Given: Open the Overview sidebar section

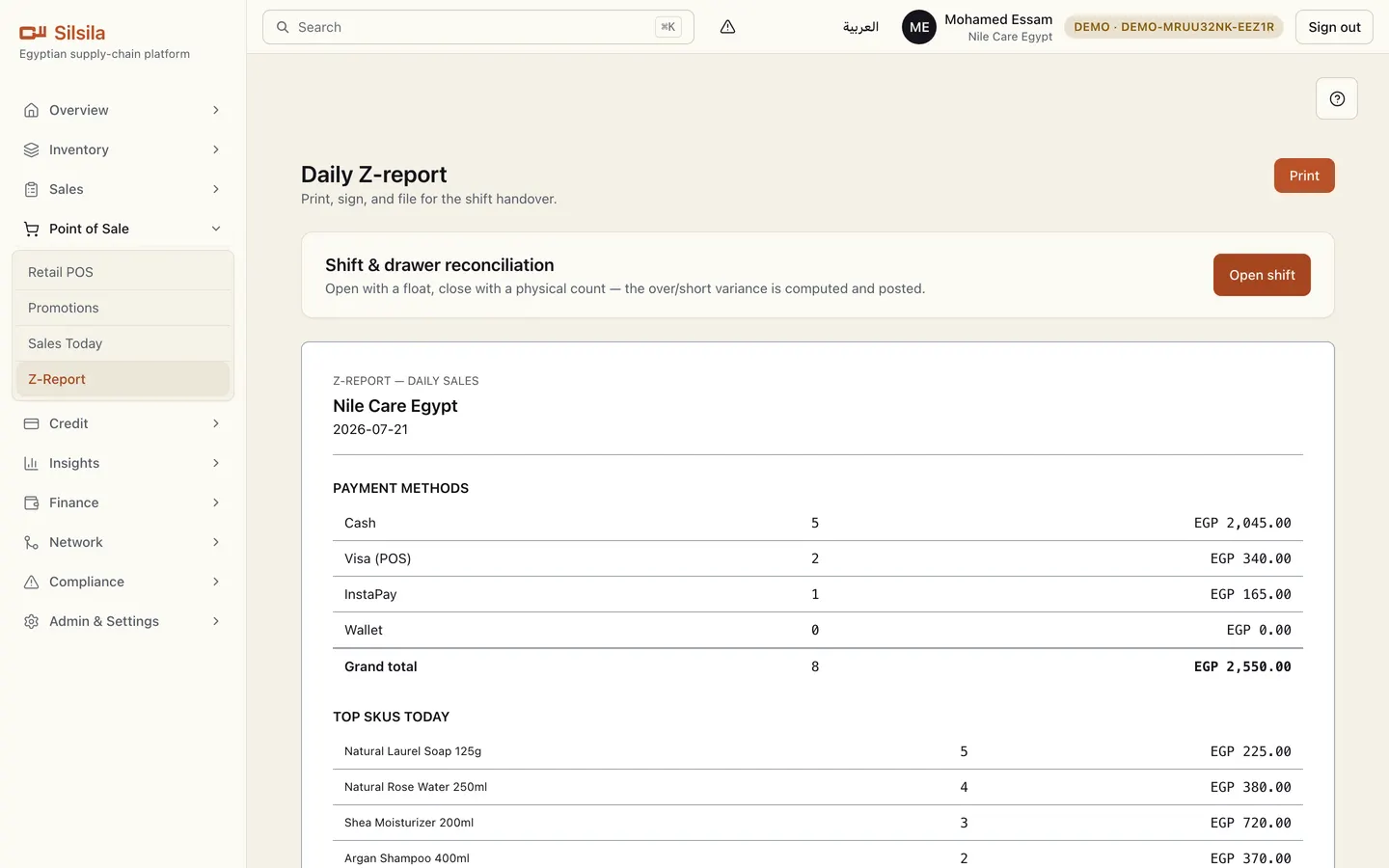Looking at the screenshot, I should tap(123, 110).
